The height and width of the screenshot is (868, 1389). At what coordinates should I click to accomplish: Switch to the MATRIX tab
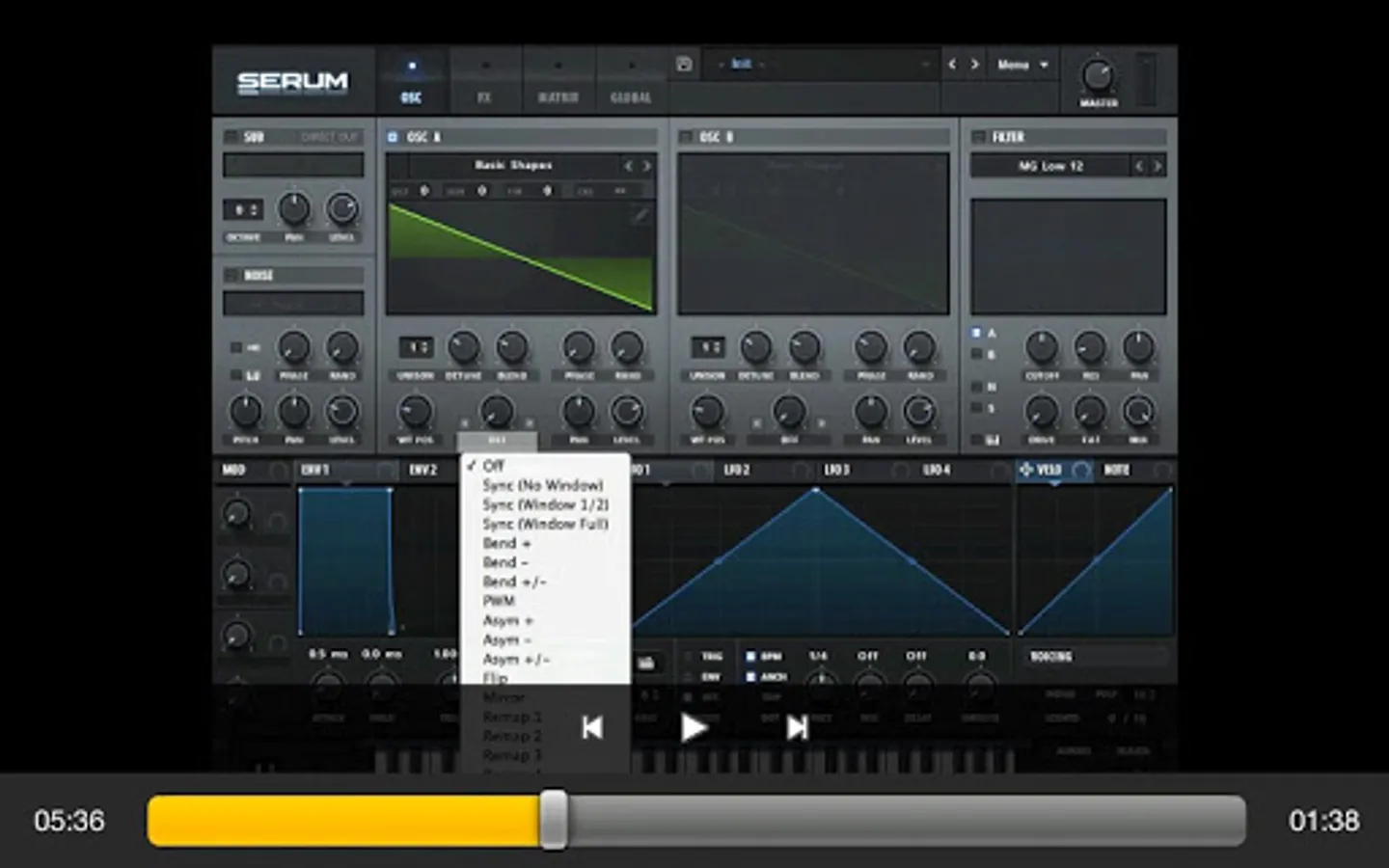click(558, 81)
